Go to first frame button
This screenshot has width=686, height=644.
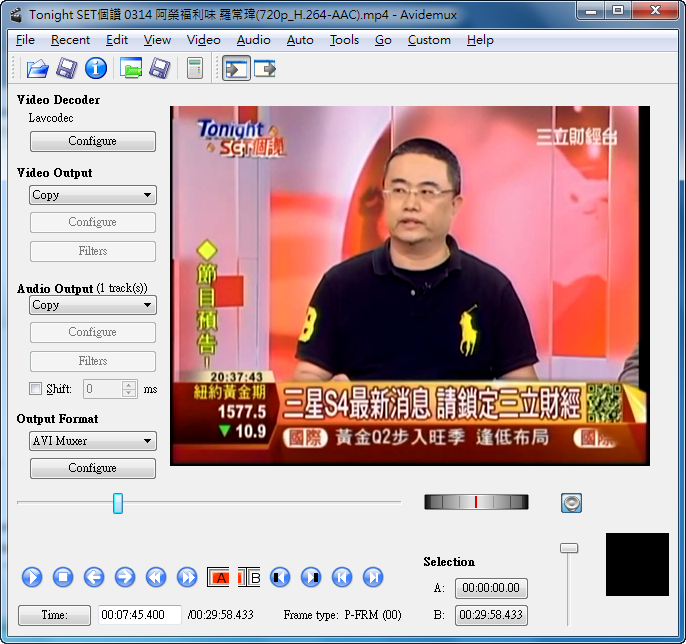[x=342, y=577]
